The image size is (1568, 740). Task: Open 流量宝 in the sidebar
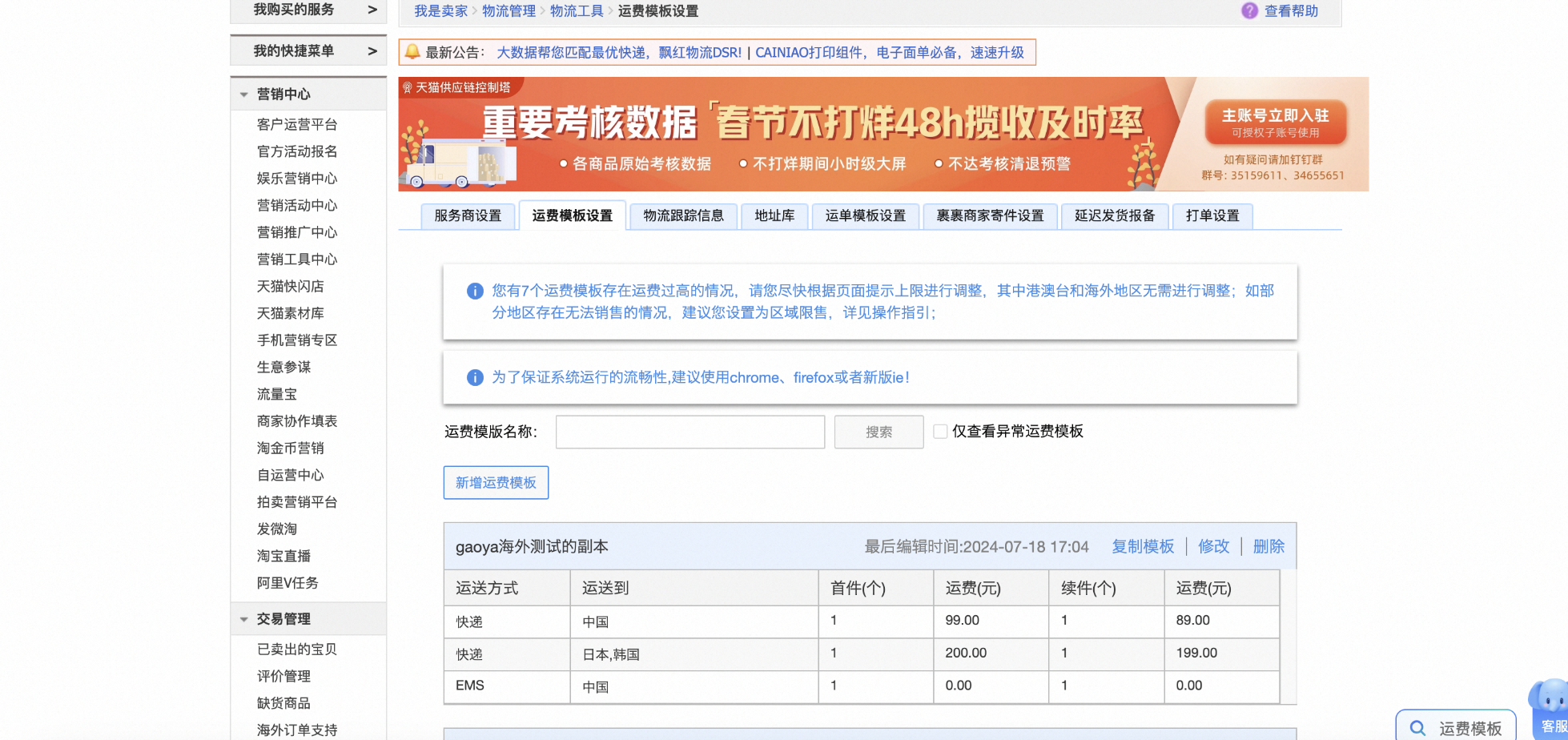[x=277, y=395]
